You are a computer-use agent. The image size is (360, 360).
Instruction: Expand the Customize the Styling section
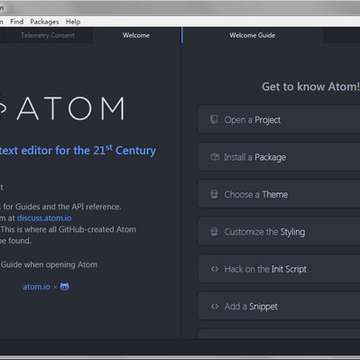coord(279,232)
